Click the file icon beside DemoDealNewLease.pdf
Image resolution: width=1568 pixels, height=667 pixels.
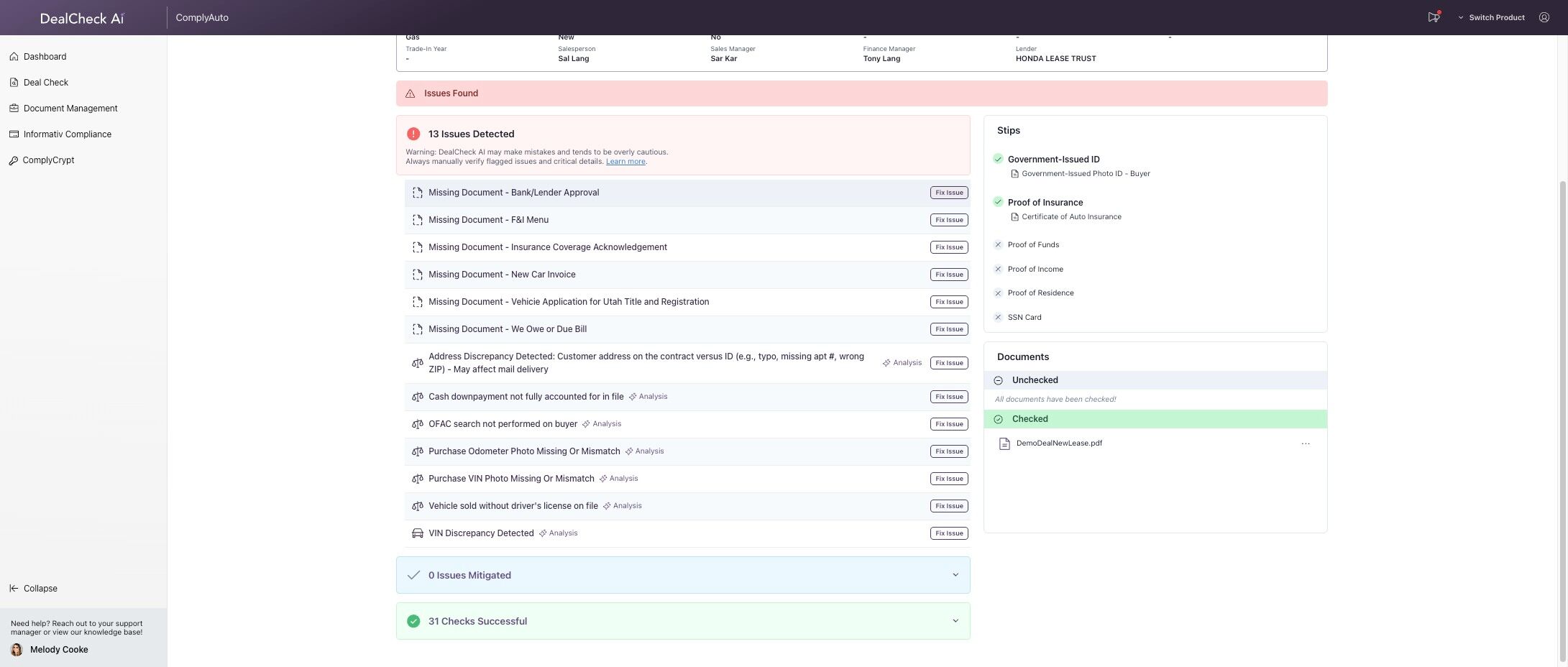point(1004,443)
